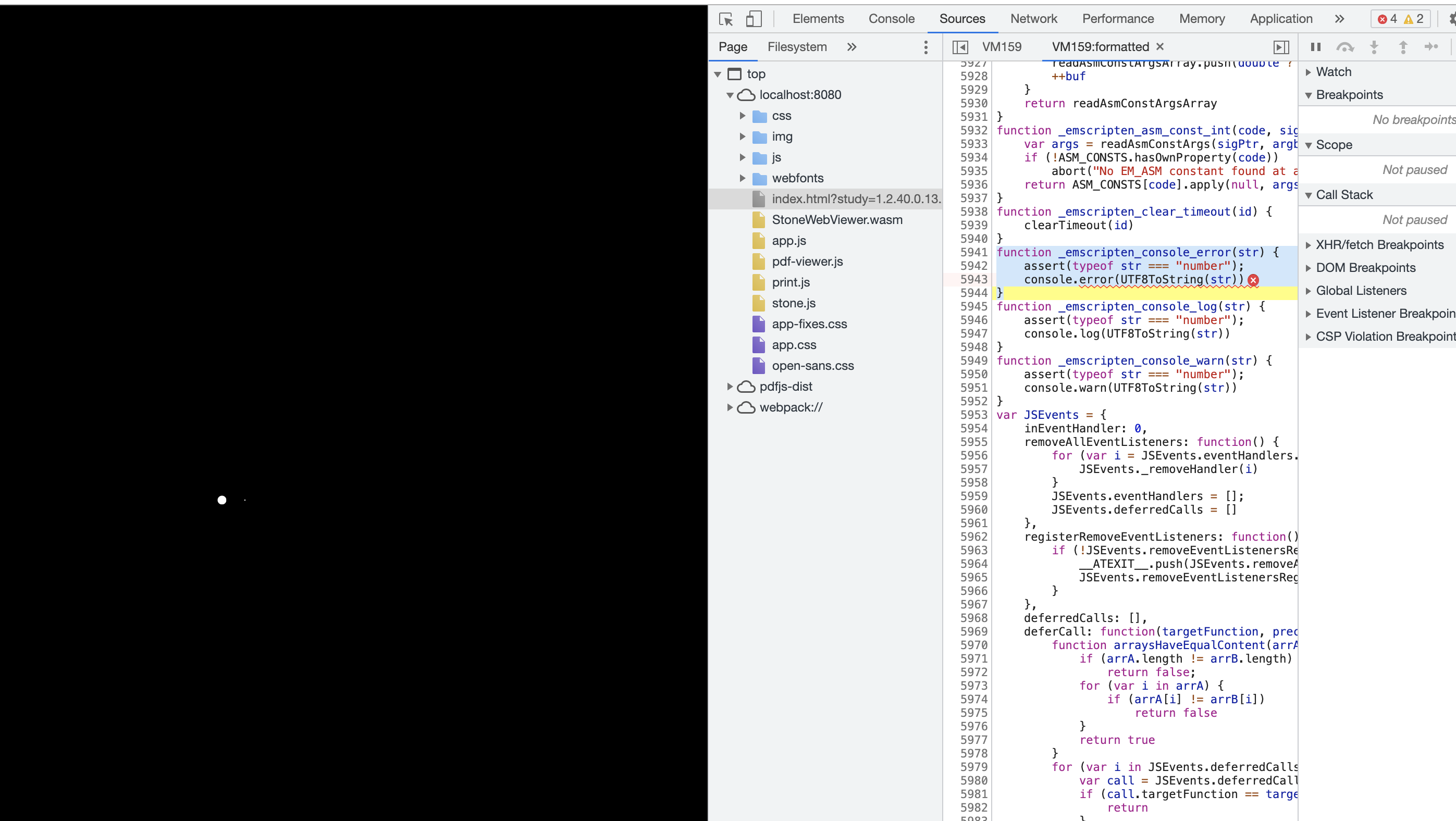Show more DevTools tabs chevron
The height and width of the screenshot is (821, 1456).
click(x=1340, y=19)
